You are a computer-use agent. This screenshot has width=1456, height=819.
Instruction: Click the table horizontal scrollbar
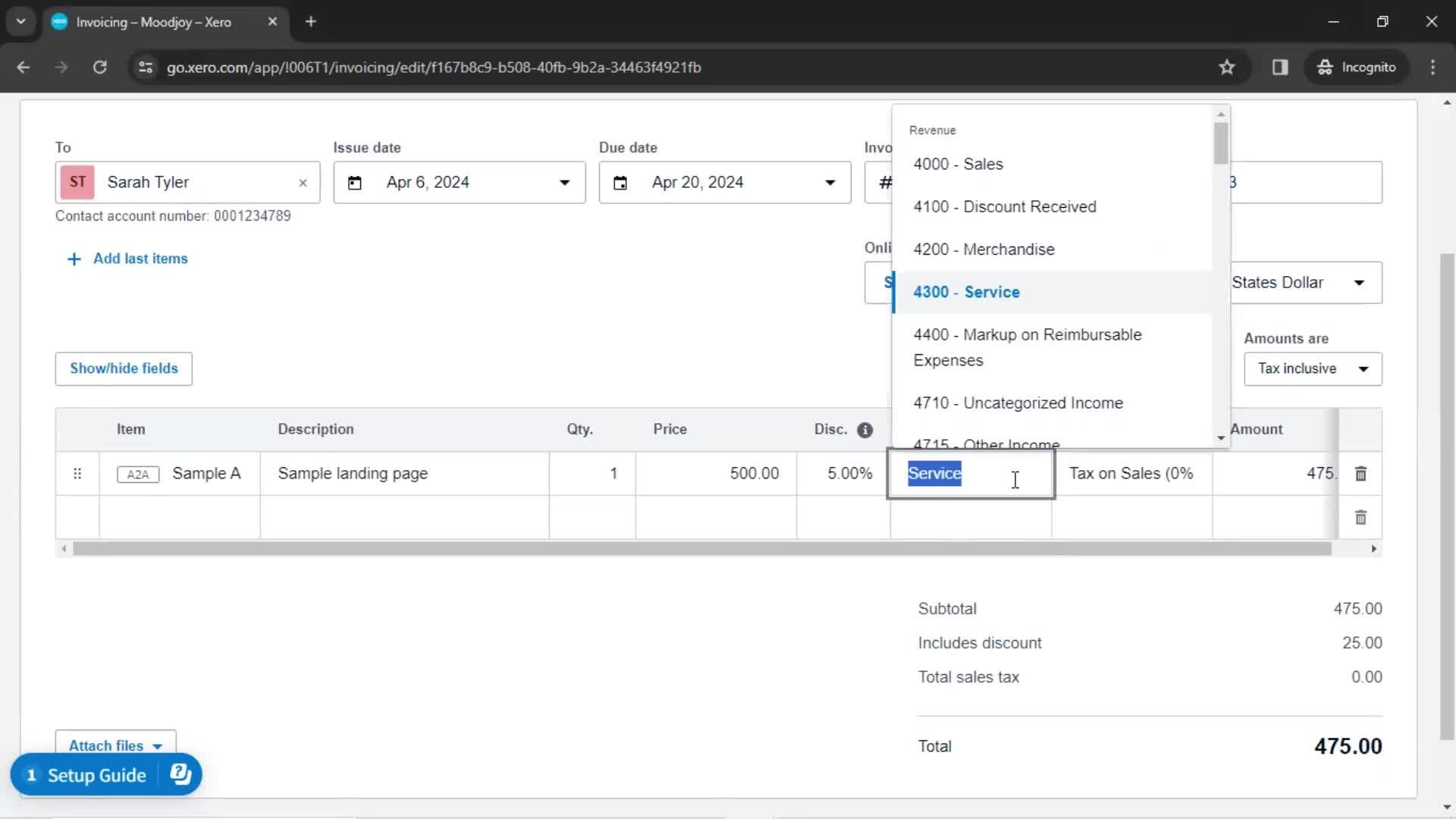(x=702, y=548)
